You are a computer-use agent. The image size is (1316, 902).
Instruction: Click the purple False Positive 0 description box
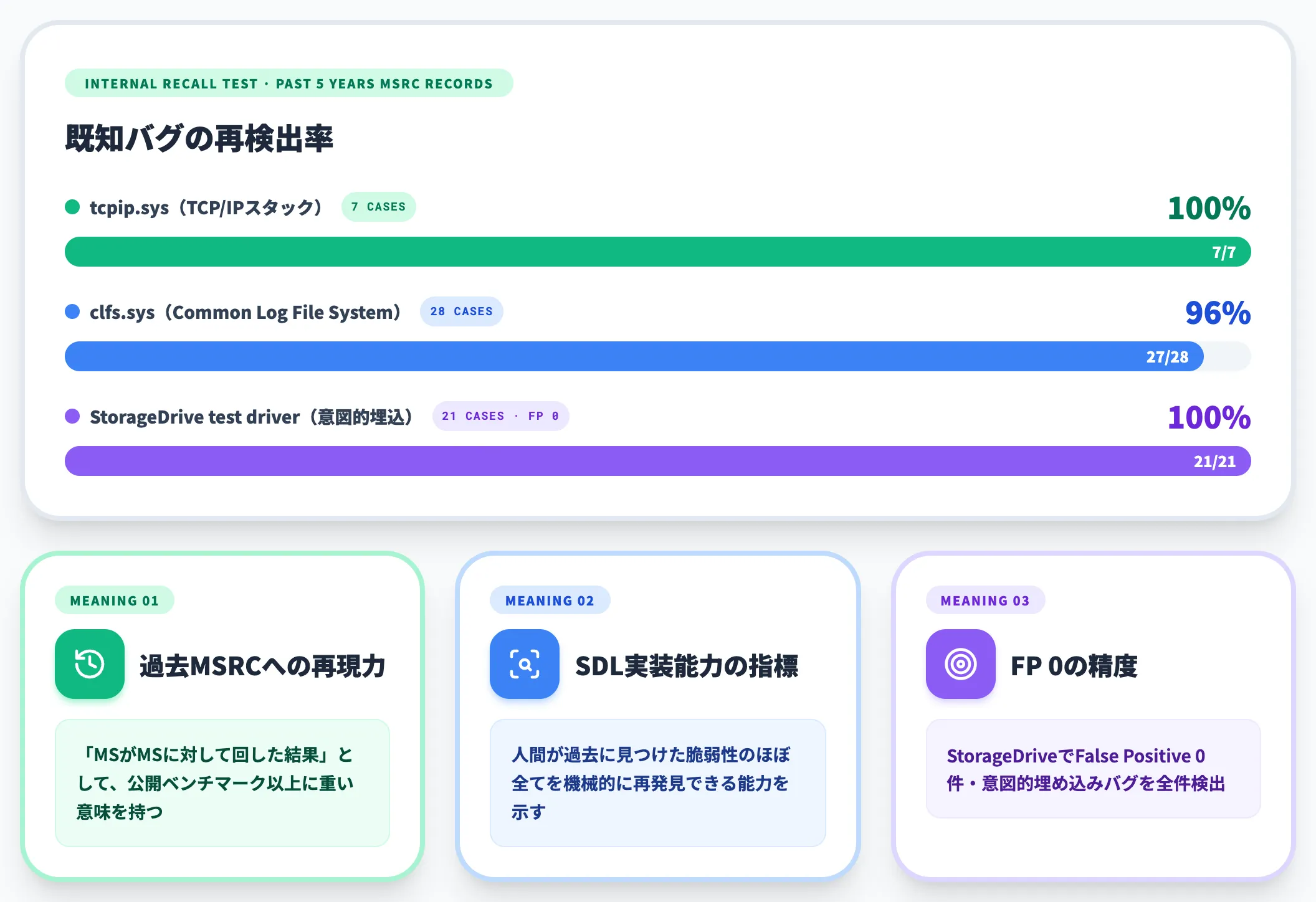[x=1094, y=769]
